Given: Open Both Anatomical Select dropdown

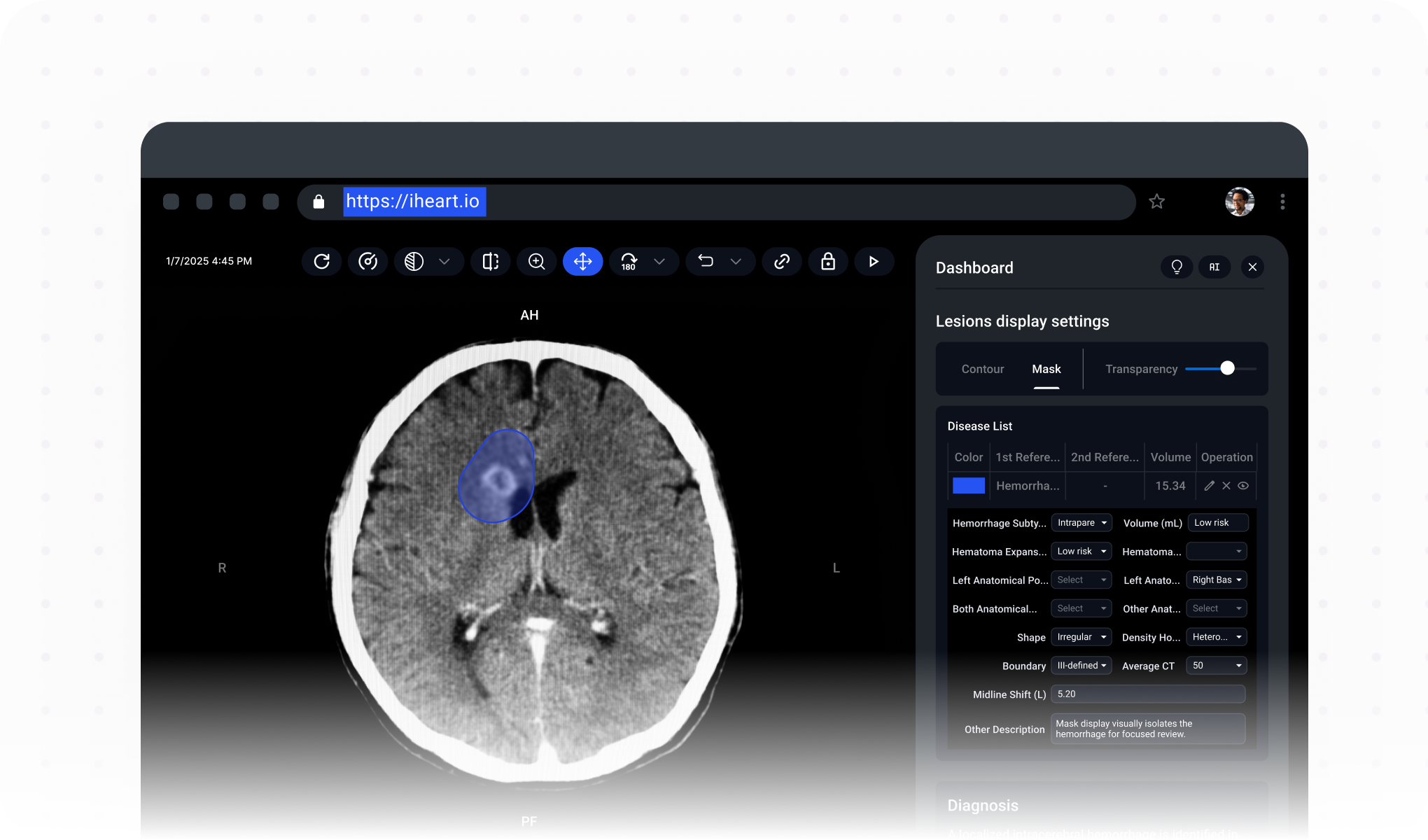Looking at the screenshot, I should coord(1081,609).
